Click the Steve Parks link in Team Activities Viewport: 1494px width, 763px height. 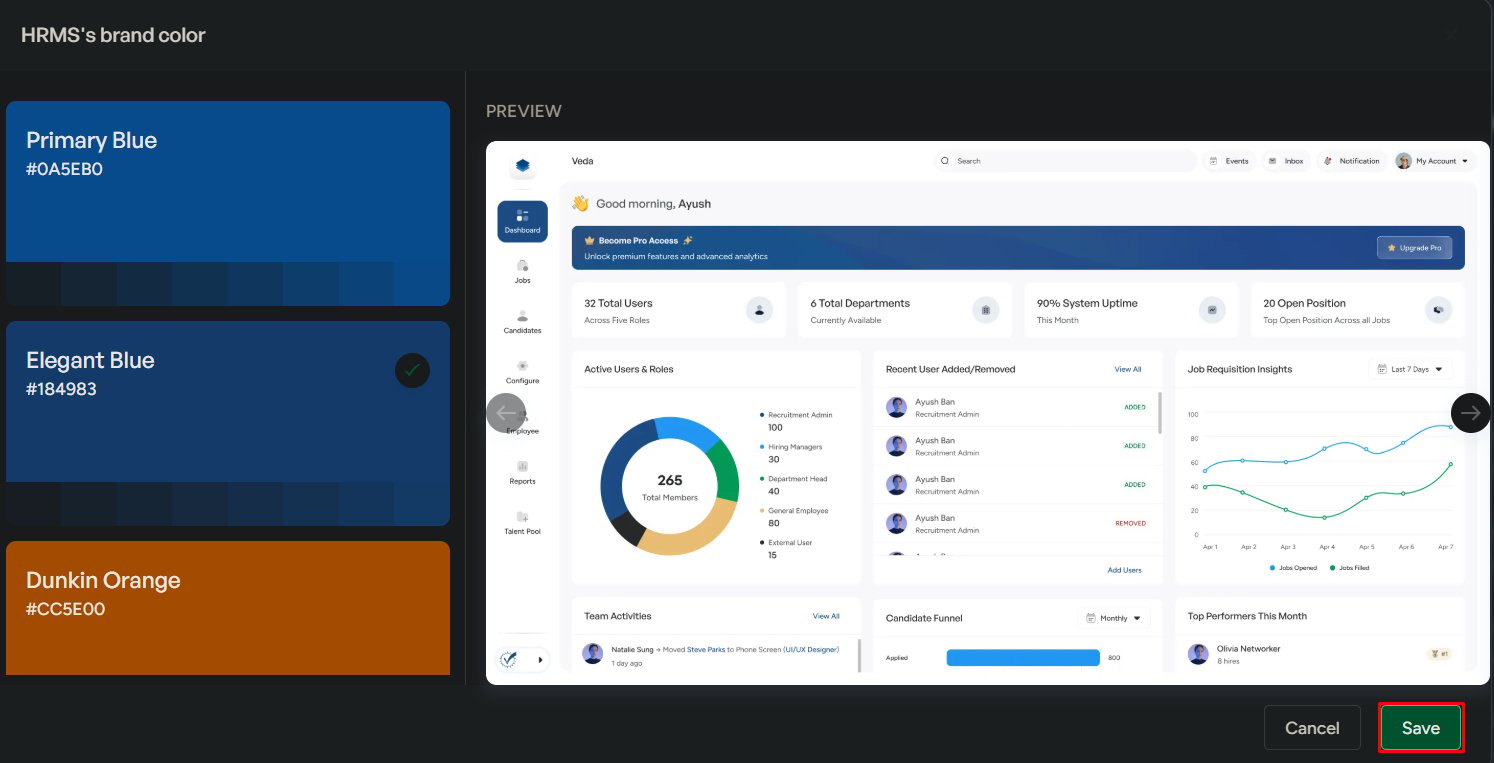[706, 650]
